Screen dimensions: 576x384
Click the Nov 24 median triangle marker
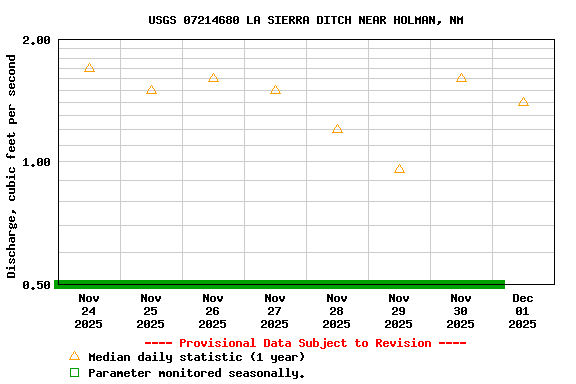click(x=89, y=68)
